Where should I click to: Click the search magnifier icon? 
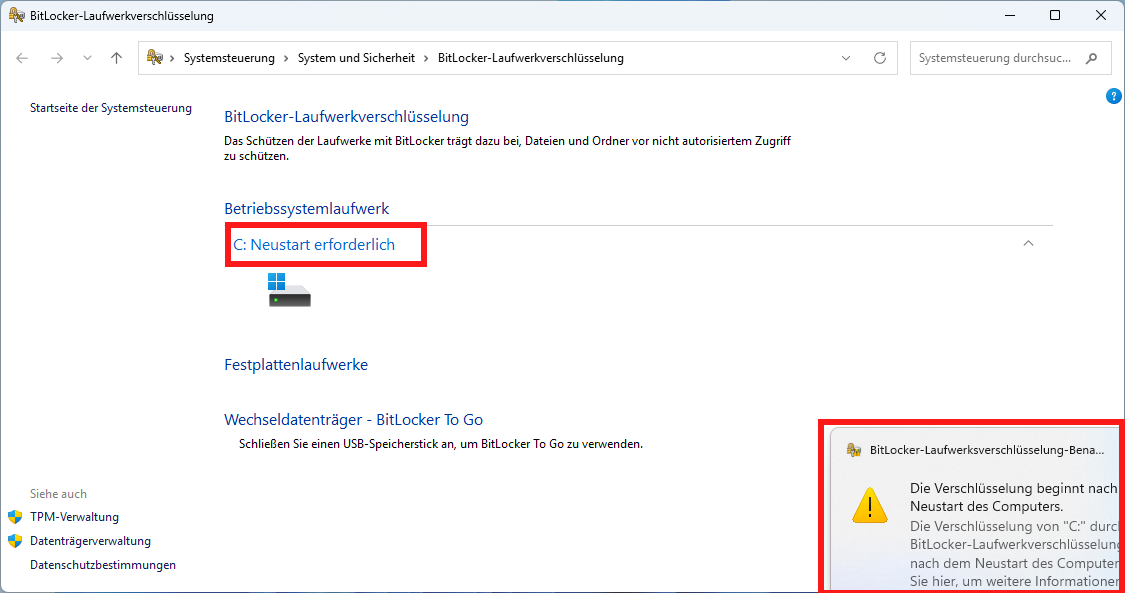coord(1091,58)
